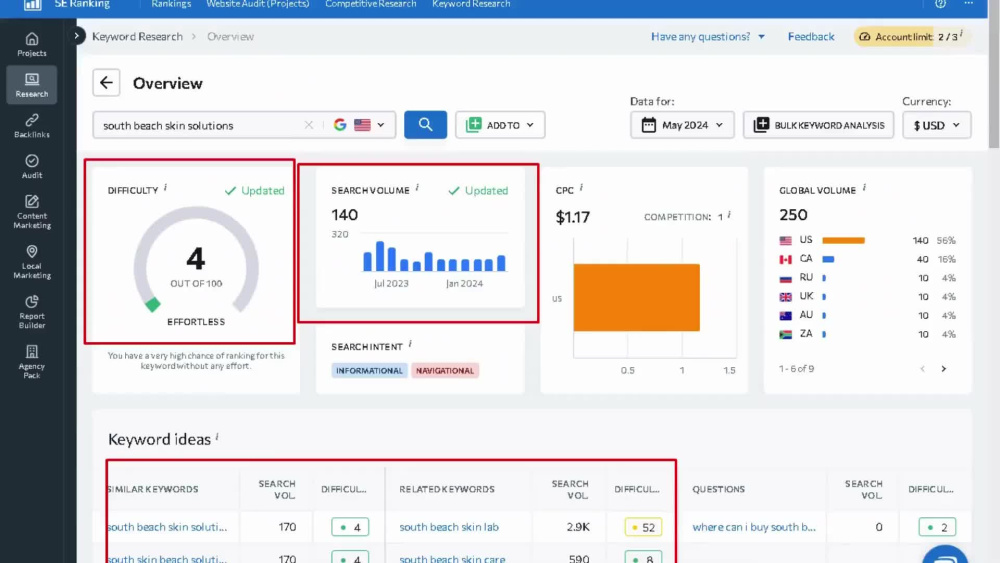Click the SE Ranking logo icon
The width and height of the screenshot is (1000, 563).
33,4
